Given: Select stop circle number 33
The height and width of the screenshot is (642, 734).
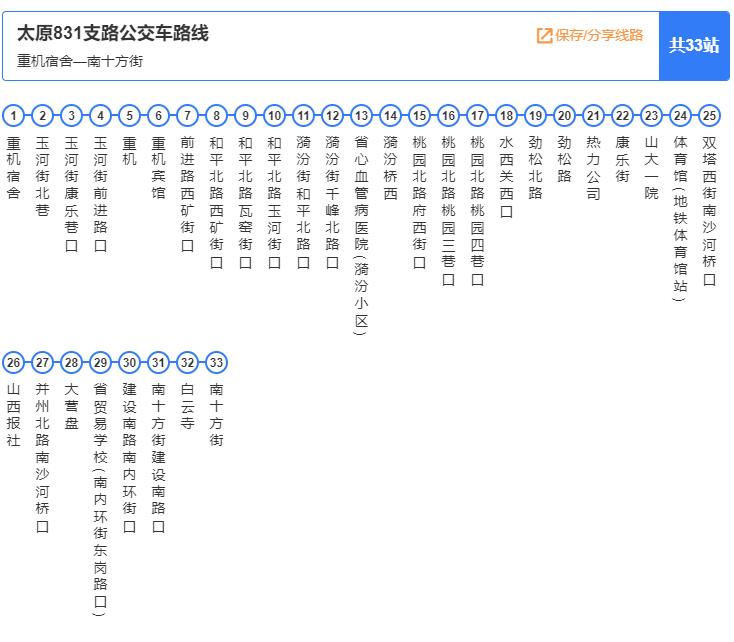Looking at the screenshot, I should click(217, 362).
